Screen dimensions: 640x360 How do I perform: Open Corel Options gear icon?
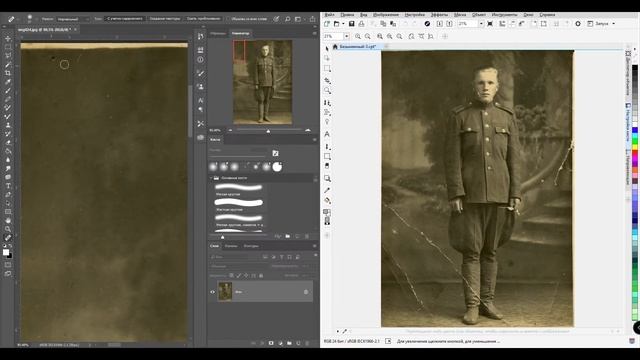(578, 24)
